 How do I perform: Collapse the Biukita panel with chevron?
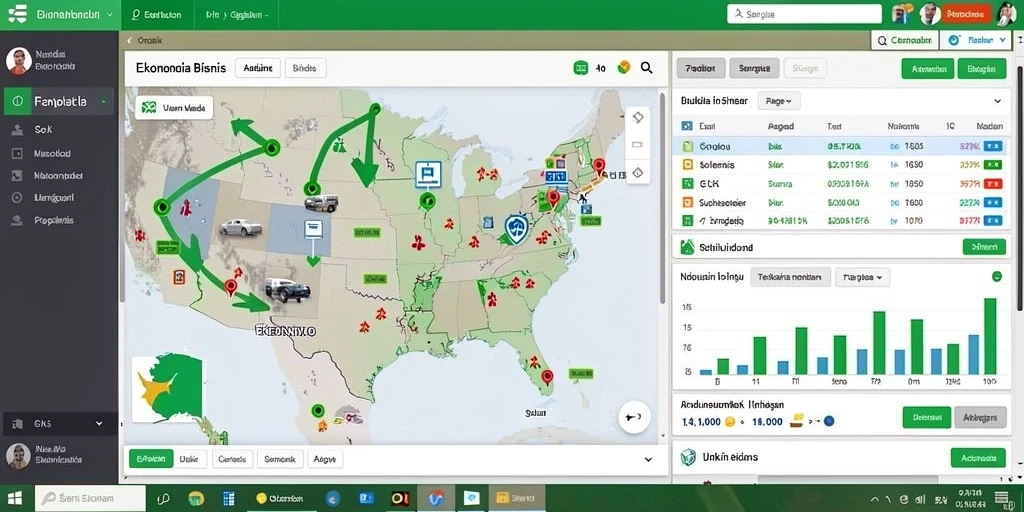coord(997,101)
